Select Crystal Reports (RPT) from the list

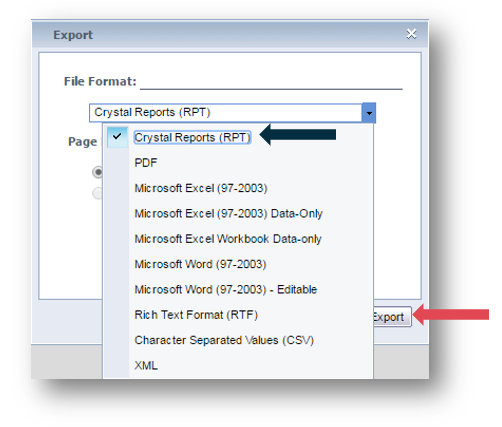click(192, 137)
